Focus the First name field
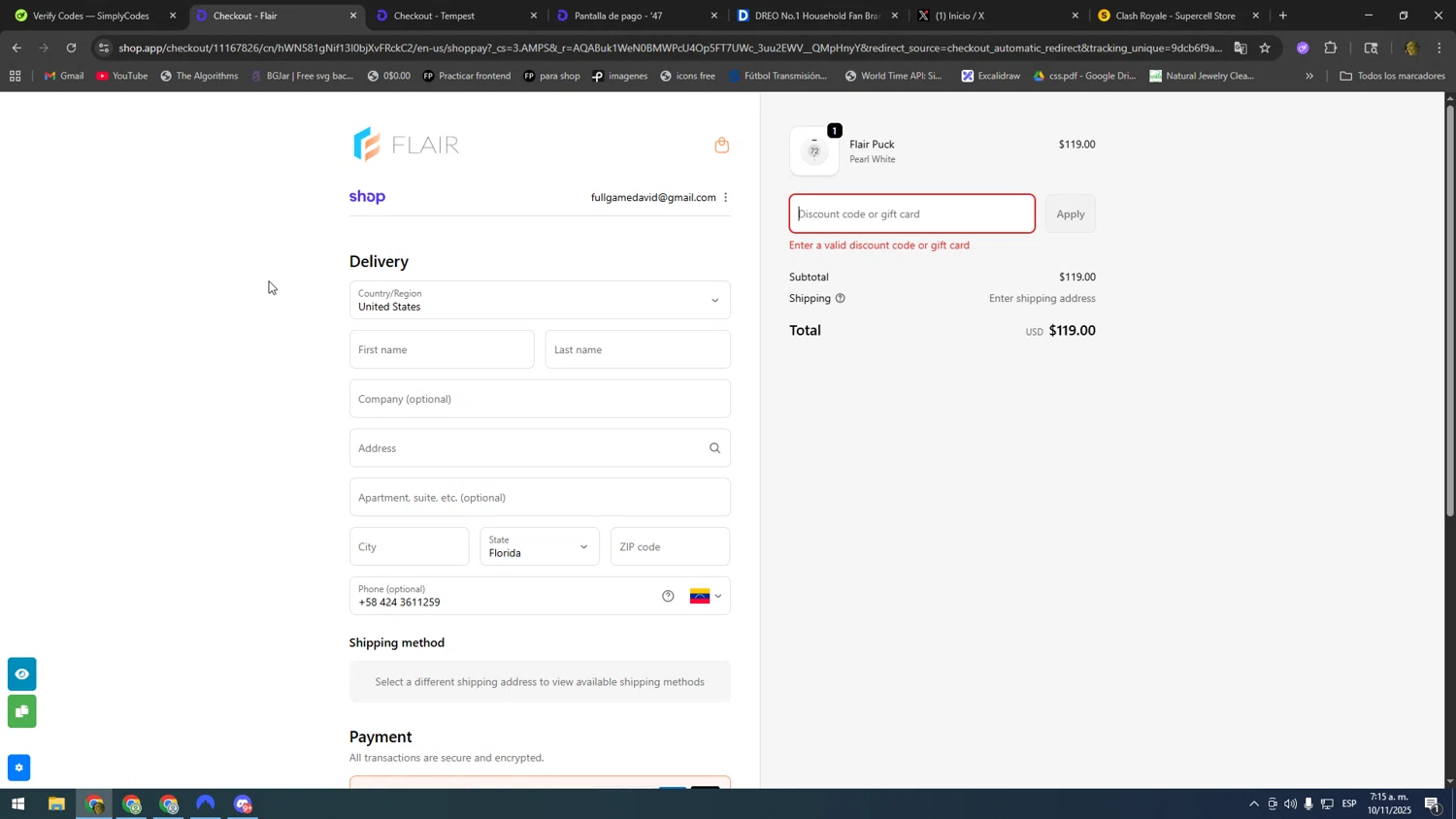Screen dimensions: 1456x819 [442, 349]
